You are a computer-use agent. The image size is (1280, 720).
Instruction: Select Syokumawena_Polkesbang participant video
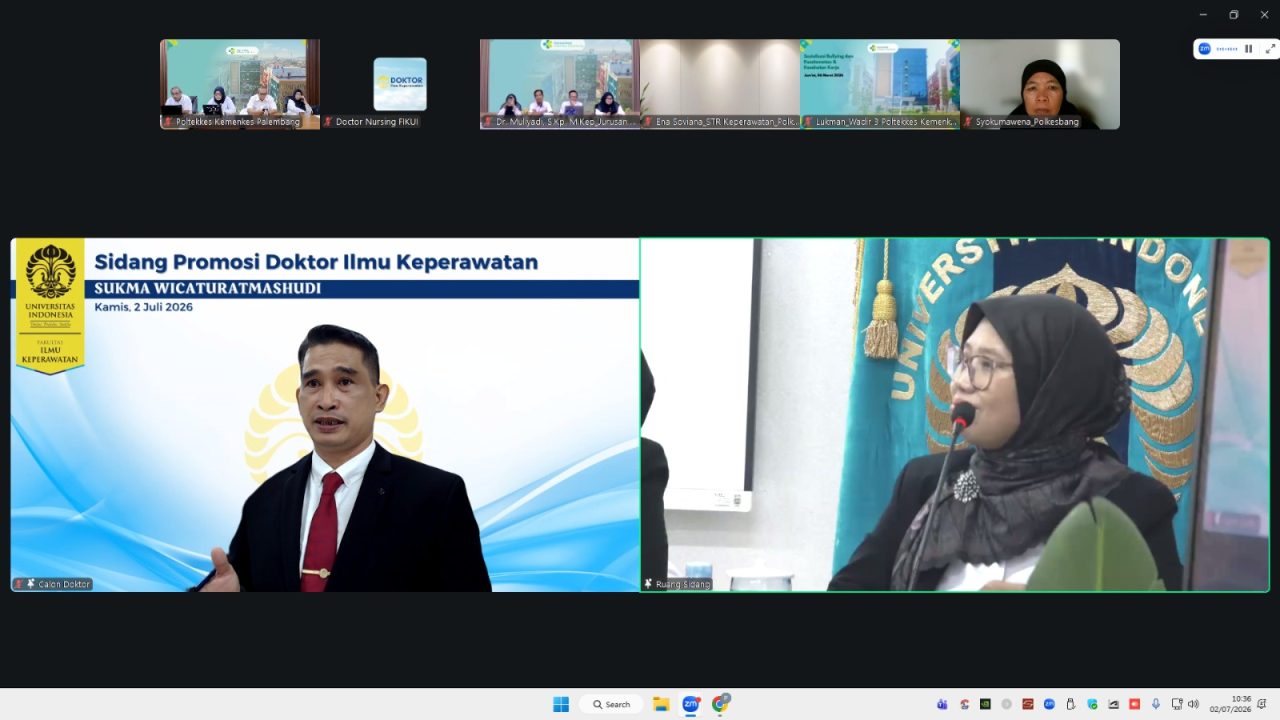[x=1040, y=84]
